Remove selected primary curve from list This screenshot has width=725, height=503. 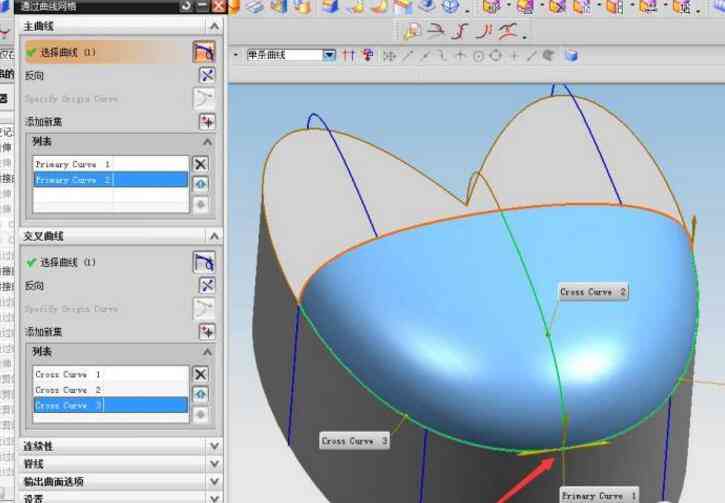coord(200,164)
